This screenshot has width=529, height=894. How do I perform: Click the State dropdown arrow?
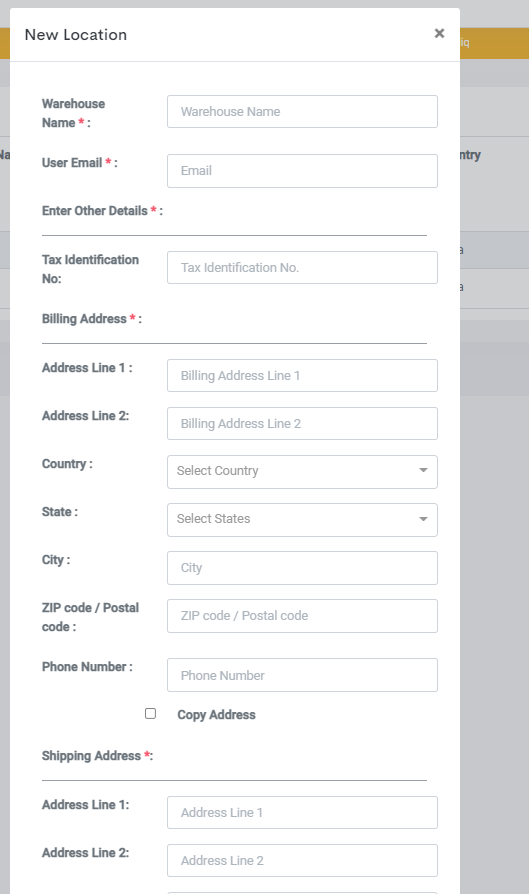tap(423, 519)
